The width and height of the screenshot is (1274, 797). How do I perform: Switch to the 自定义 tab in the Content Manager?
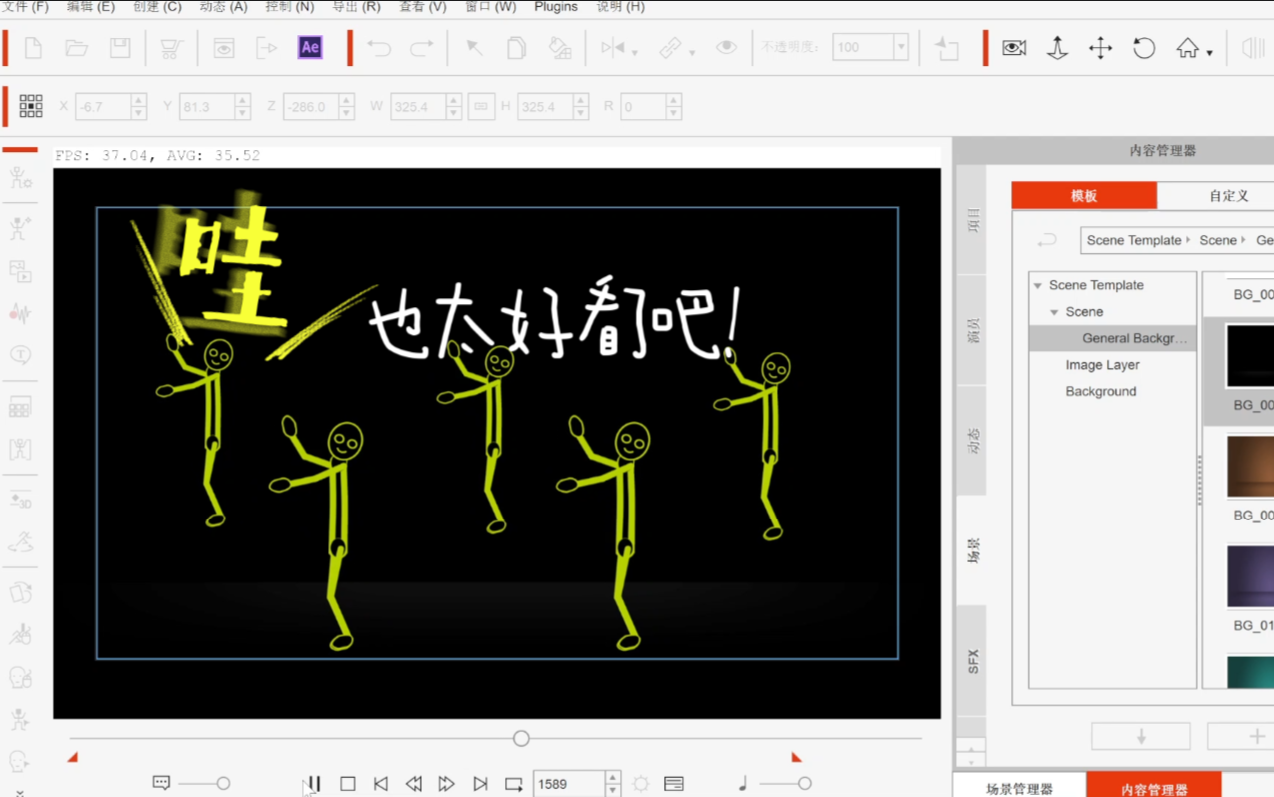[1227, 196]
